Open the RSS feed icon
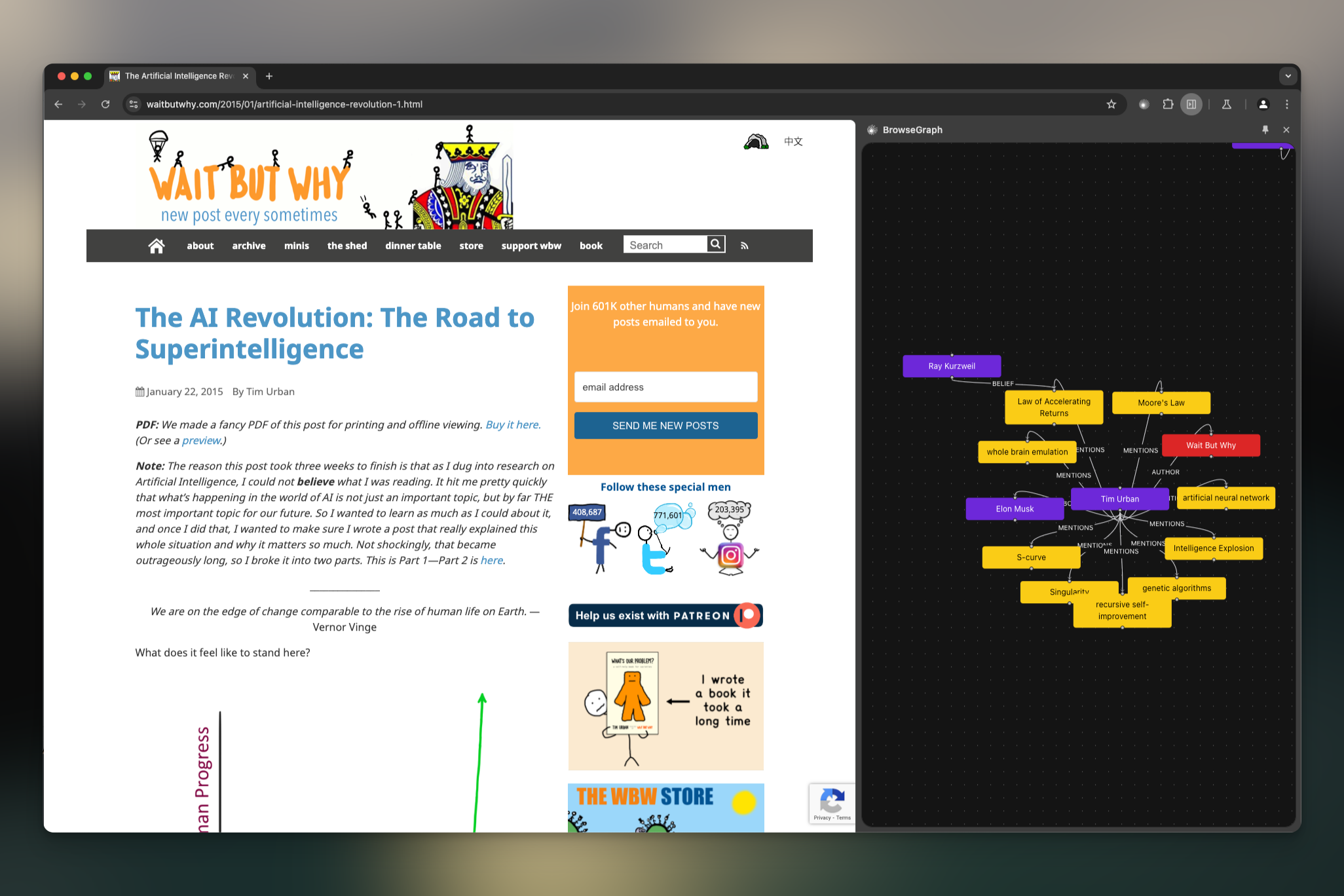1344x896 pixels. pyautogui.click(x=745, y=246)
